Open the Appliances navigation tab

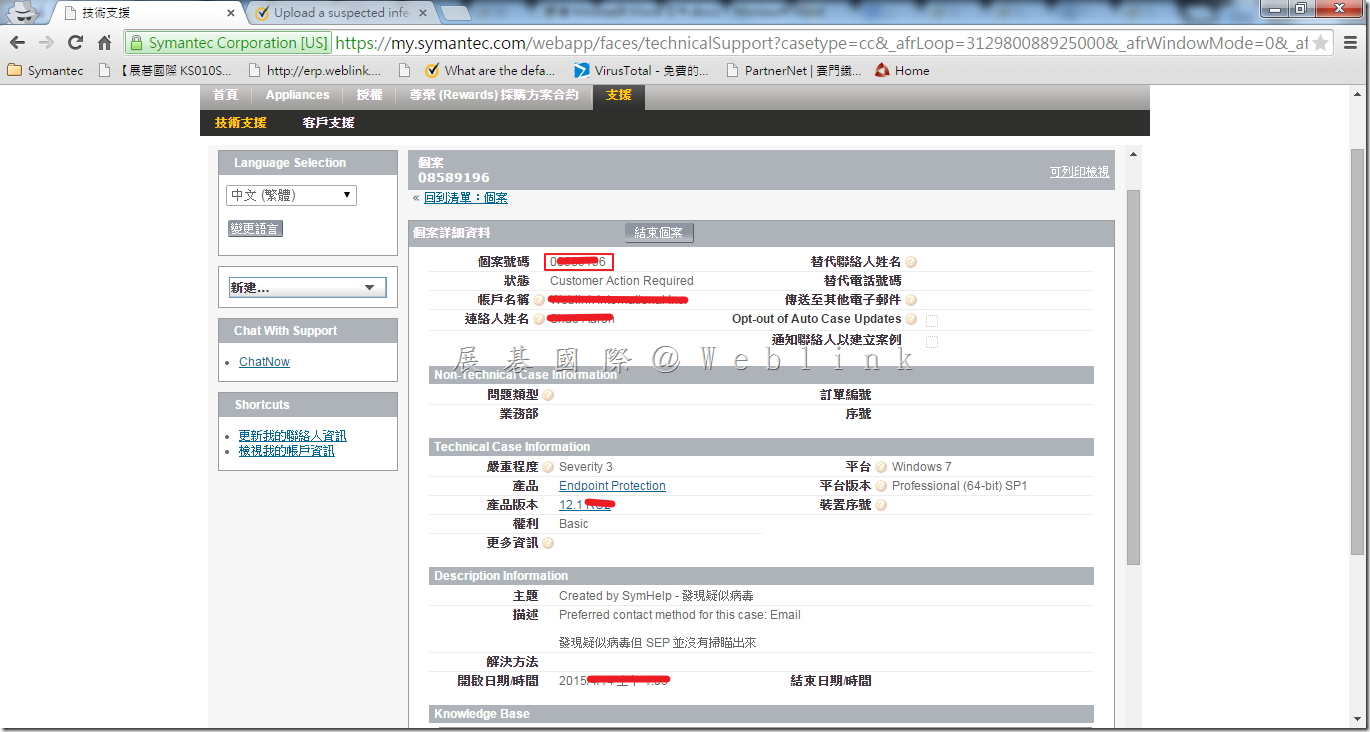tap(297, 95)
